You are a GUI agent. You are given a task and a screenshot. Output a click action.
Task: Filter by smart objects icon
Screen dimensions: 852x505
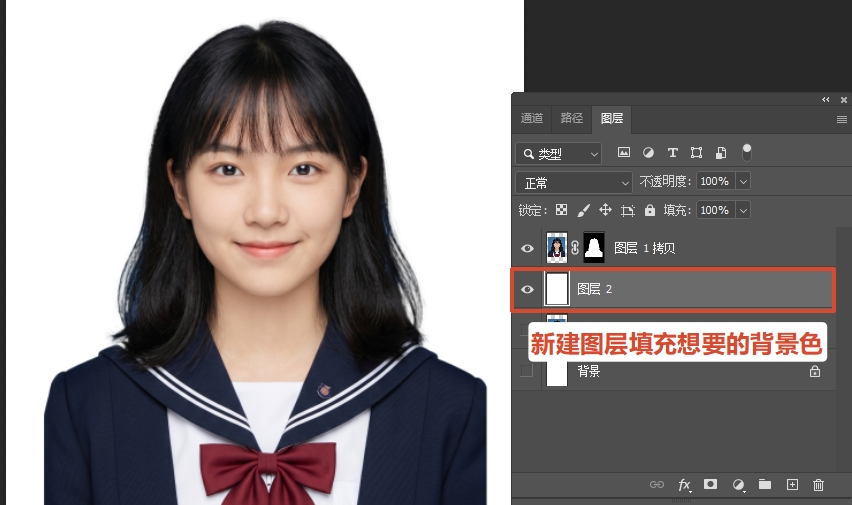721,153
